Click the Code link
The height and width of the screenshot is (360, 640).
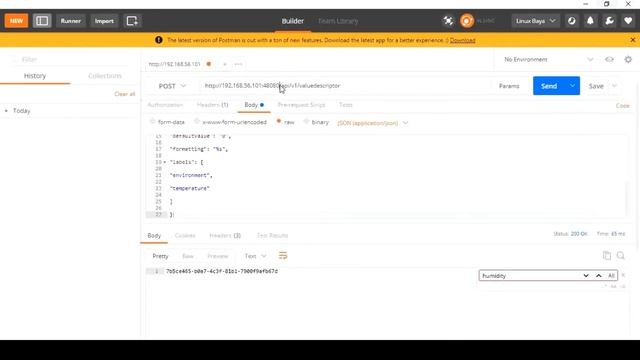point(622,106)
